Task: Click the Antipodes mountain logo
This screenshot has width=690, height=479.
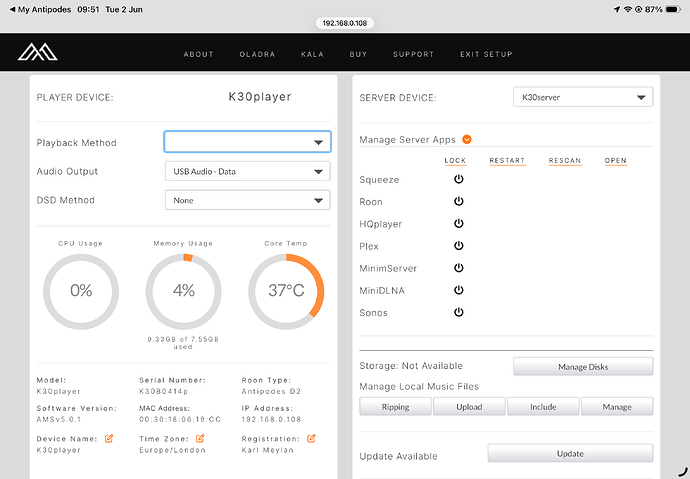Action: tap(37, 52)
